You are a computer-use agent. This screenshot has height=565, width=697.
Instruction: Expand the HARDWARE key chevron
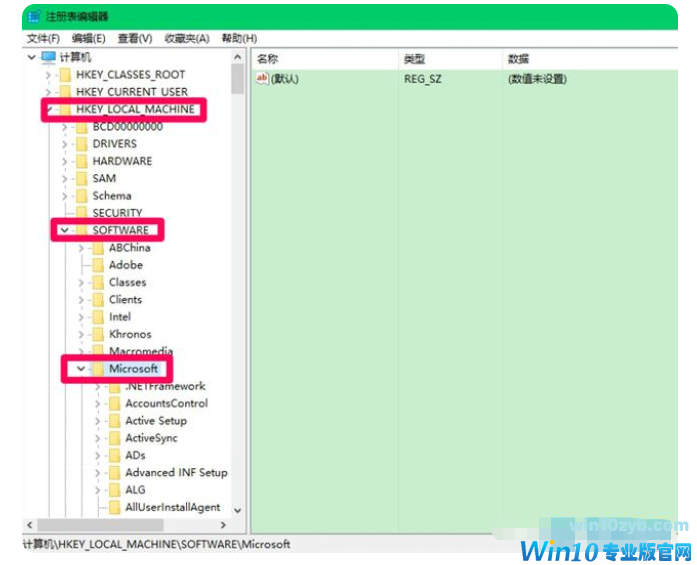click(64, 161)
